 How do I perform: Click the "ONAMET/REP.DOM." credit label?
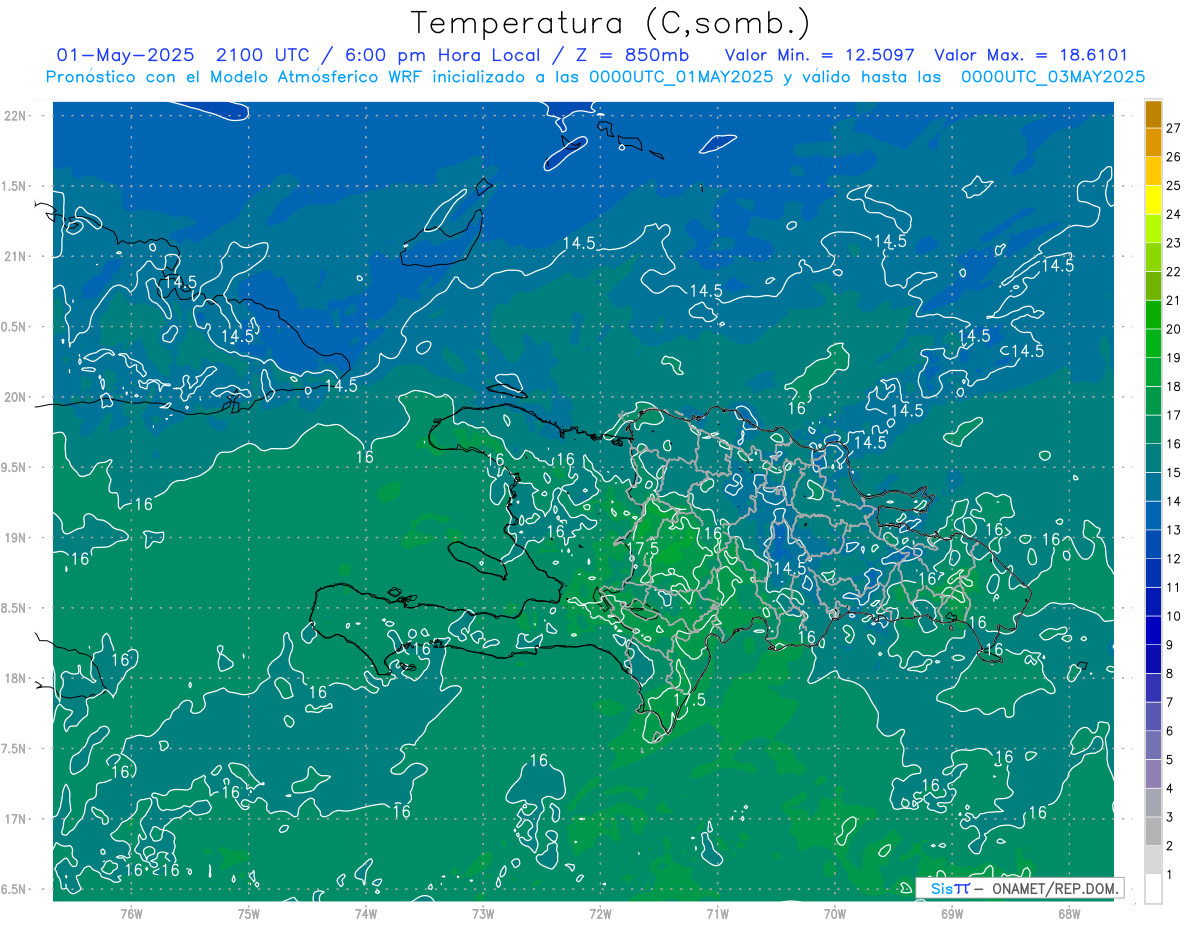point(1053,888)
